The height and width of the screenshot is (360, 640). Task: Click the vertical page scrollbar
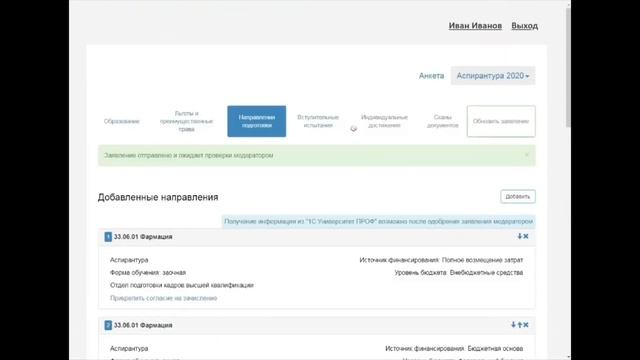(x=568, y=67)
